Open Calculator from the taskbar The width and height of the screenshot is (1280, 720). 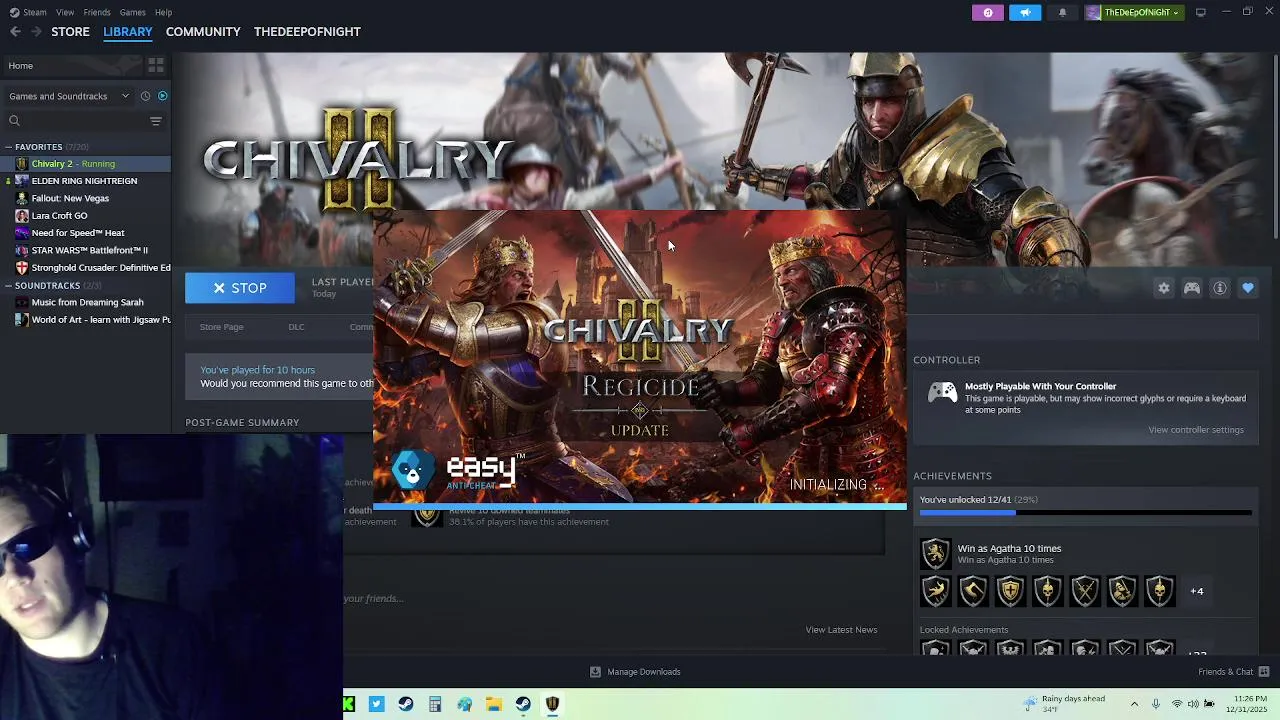(435, 704)
